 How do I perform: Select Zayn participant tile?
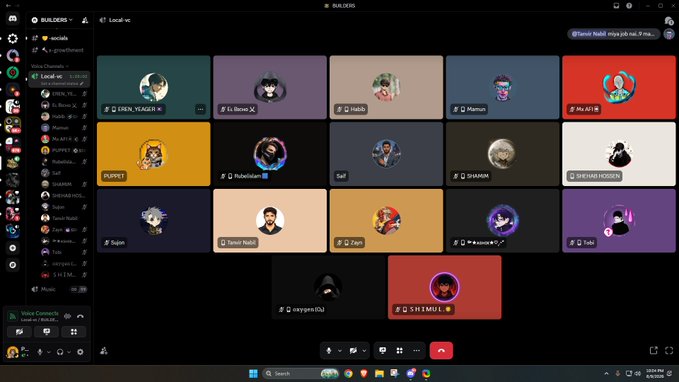386,220
